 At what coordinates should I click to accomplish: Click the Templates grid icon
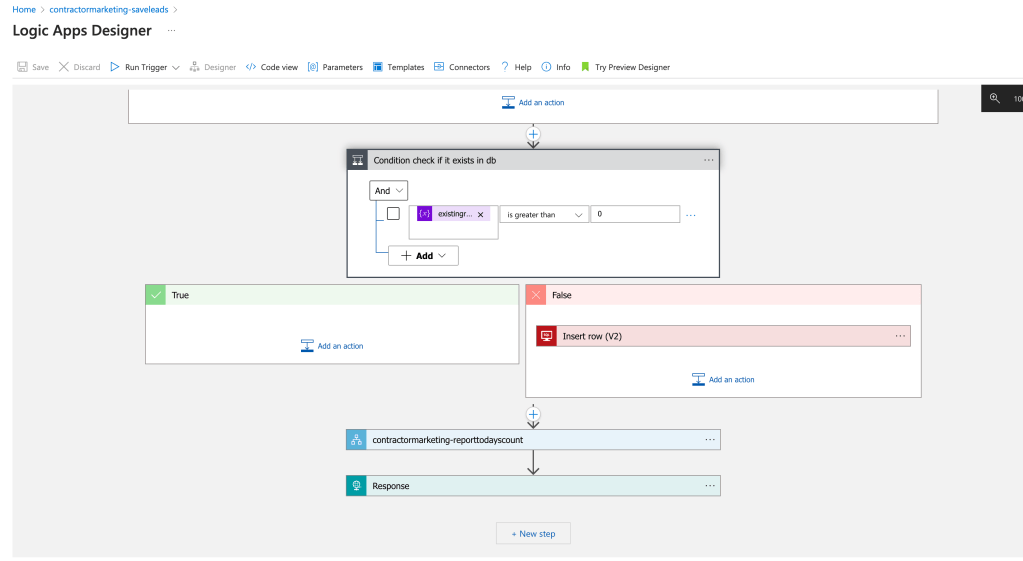(x=377, y=67)
